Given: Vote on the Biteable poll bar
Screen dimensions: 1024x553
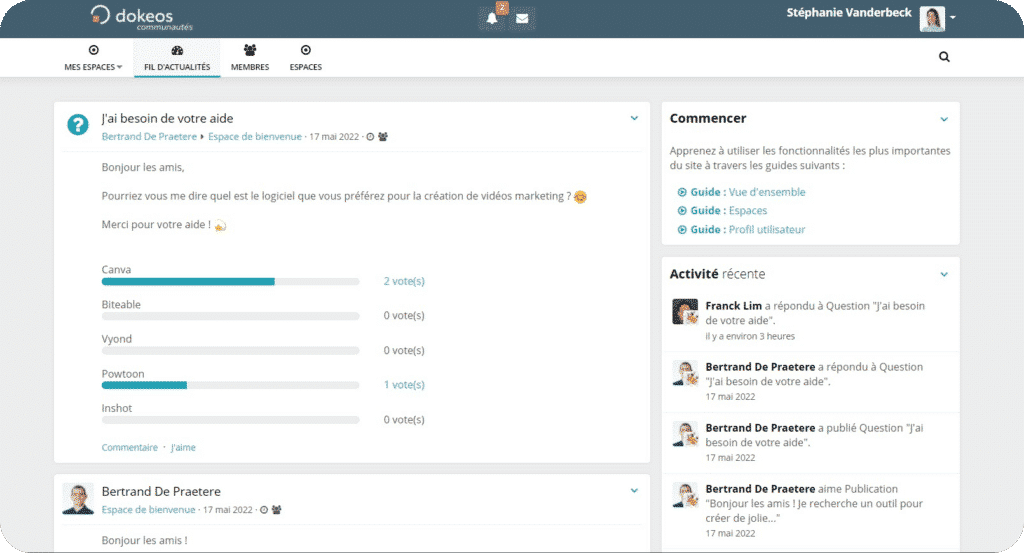Looking at the screenshot, I should pos(231,316).
